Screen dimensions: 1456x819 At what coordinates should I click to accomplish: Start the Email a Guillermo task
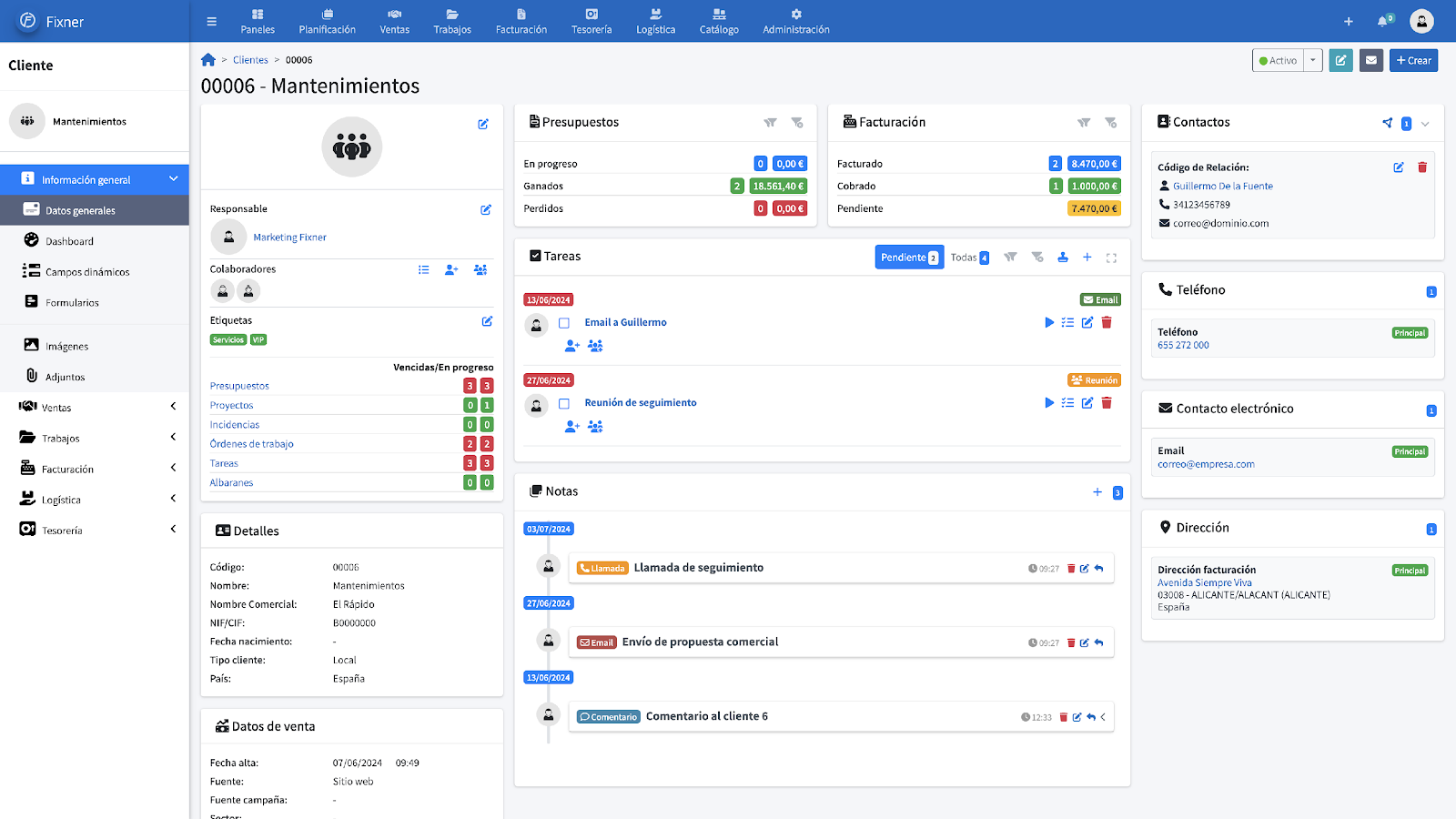pos(1049,322)
